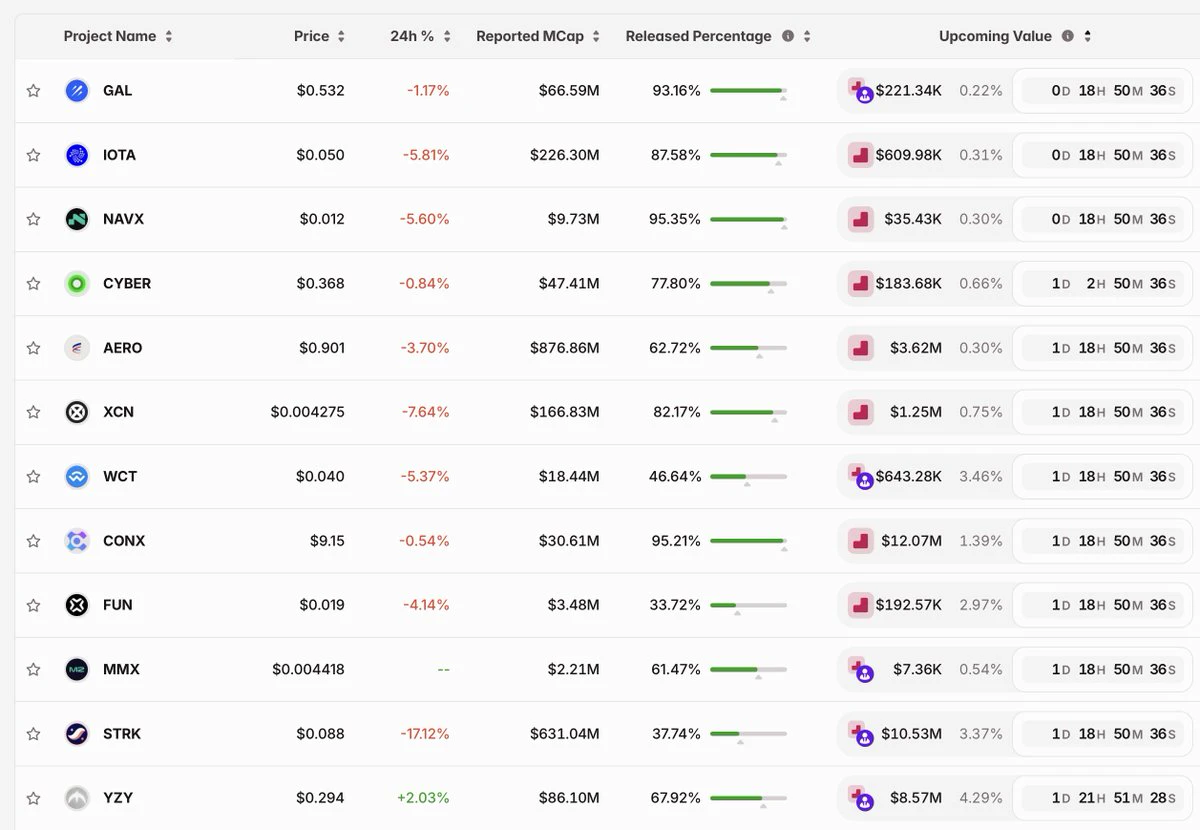Add IOTA to favorites with star

coord(33,155)
